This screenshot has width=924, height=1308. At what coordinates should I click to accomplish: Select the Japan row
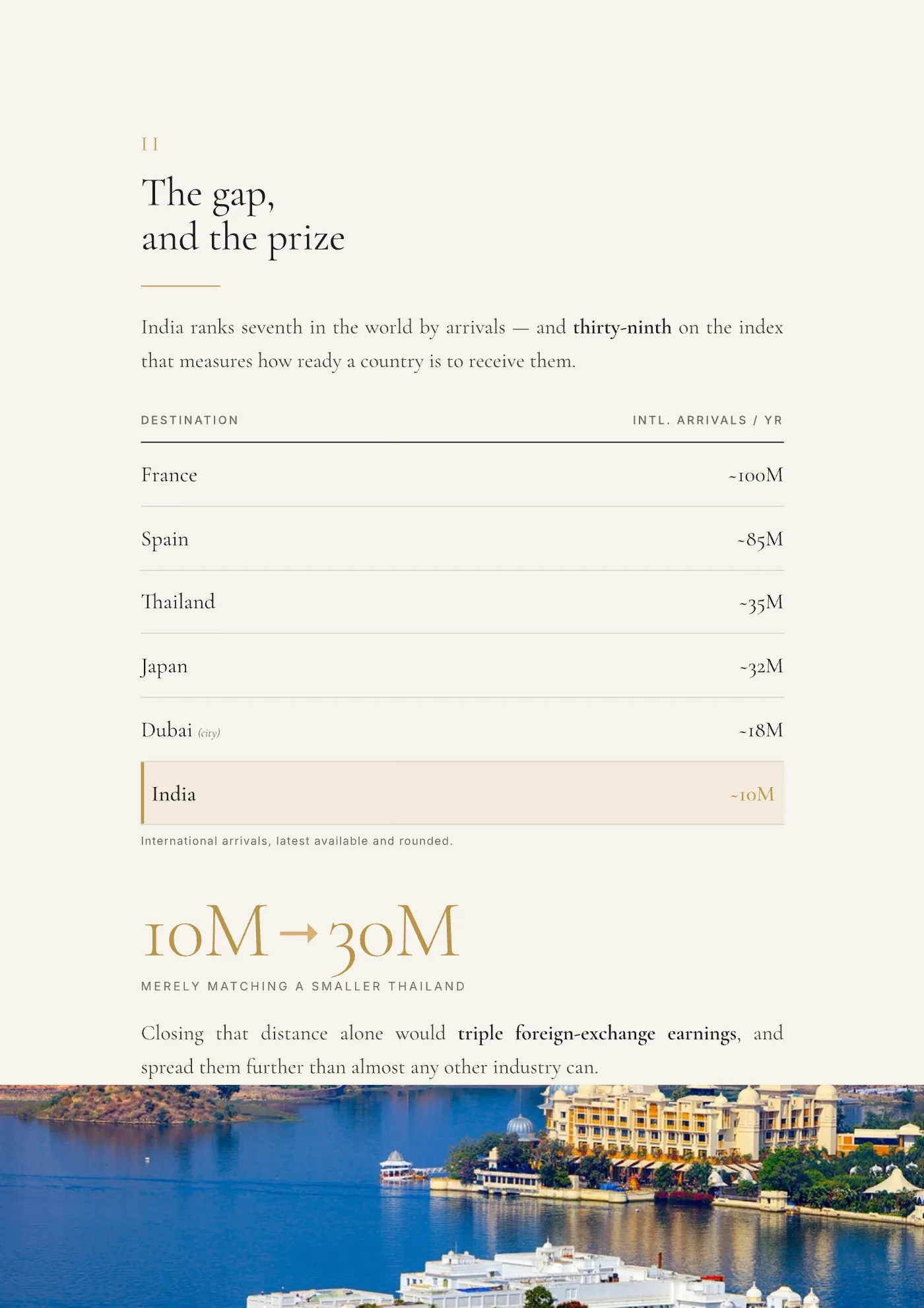pos(462,666)
